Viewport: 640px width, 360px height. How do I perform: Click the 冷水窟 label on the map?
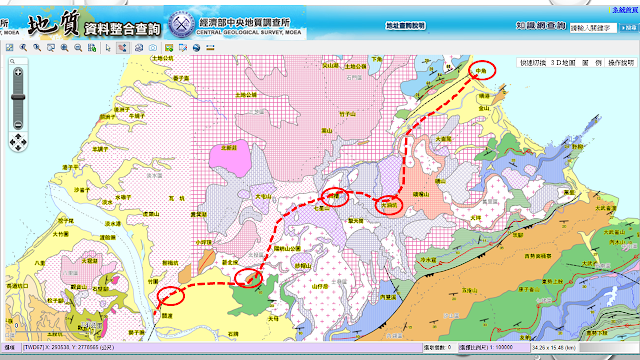pos(428,260)
